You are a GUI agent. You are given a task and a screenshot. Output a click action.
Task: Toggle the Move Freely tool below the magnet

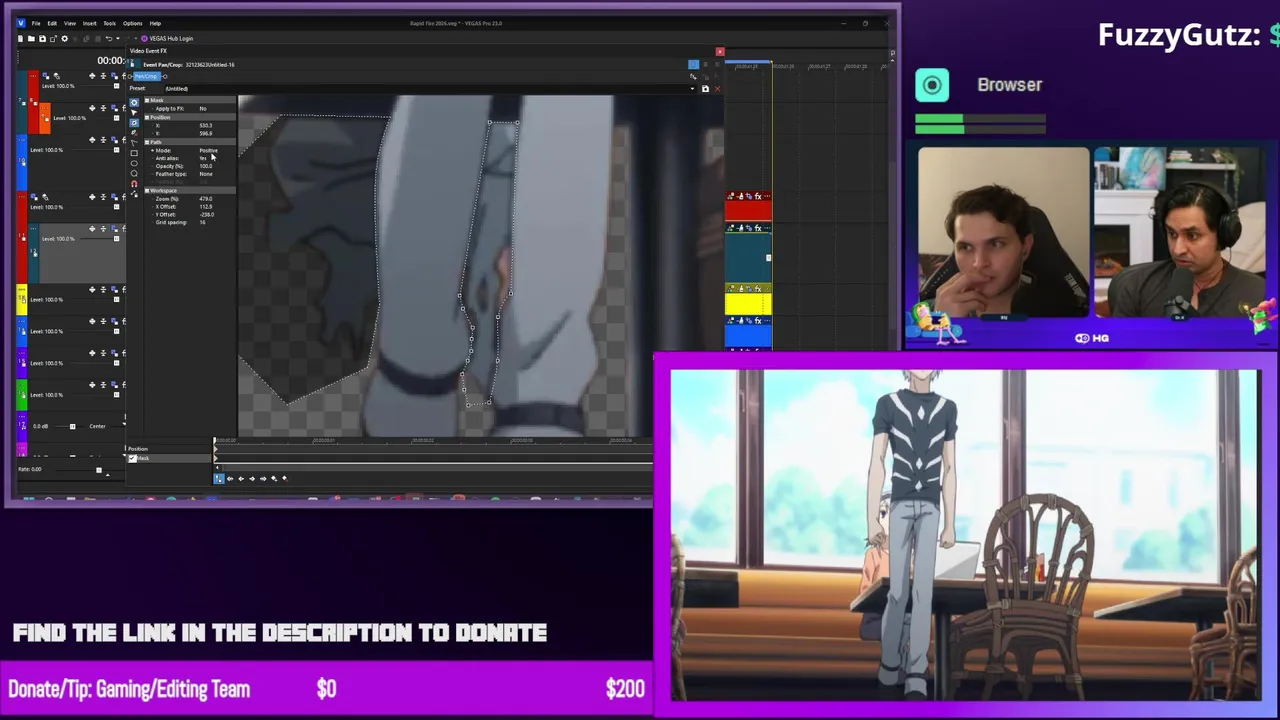click(x=134, y=194)
